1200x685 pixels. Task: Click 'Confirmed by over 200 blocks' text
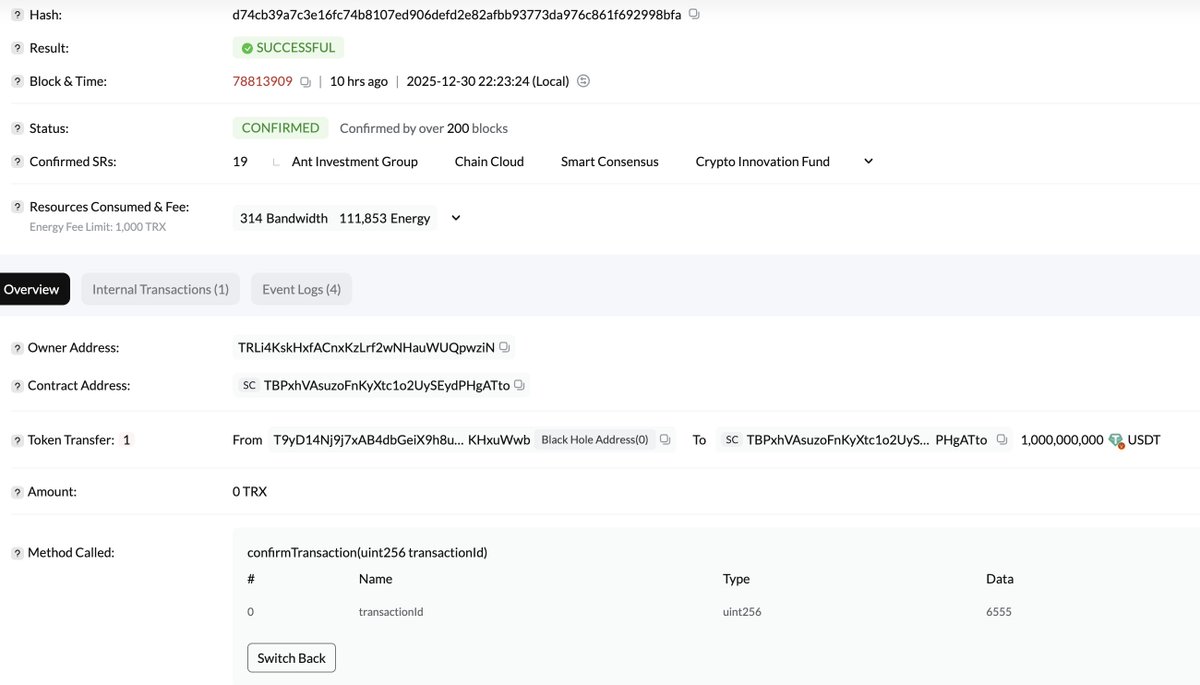(x=424, y=128)
